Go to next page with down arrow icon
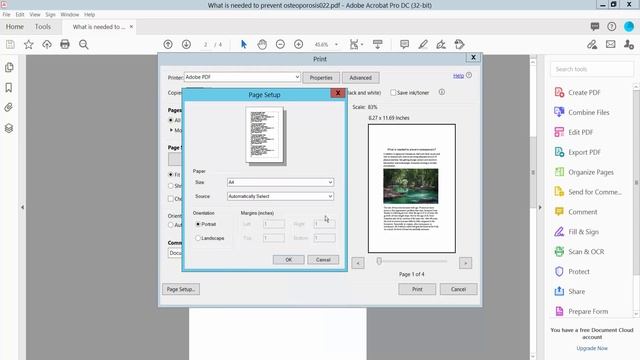Image resolution: width=640 pixels, height=360 pixels. tap(186, 44)
